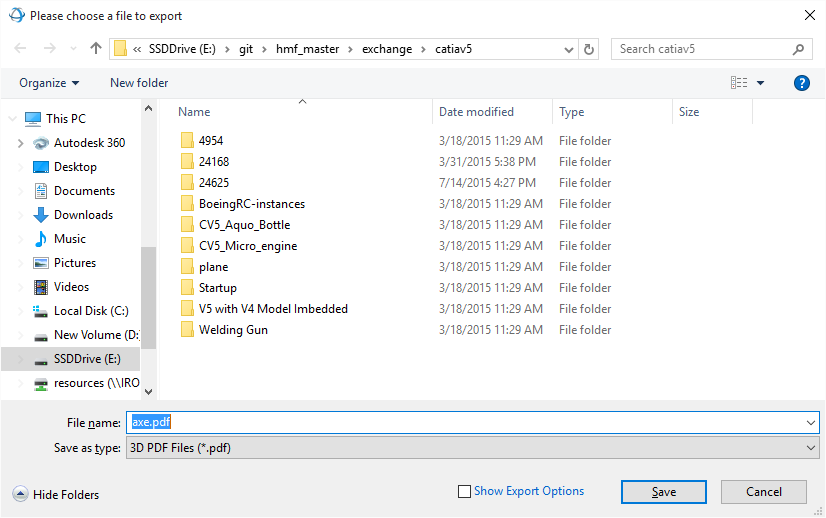Click the navigation pane vertical scrollbar

(148, 300)
